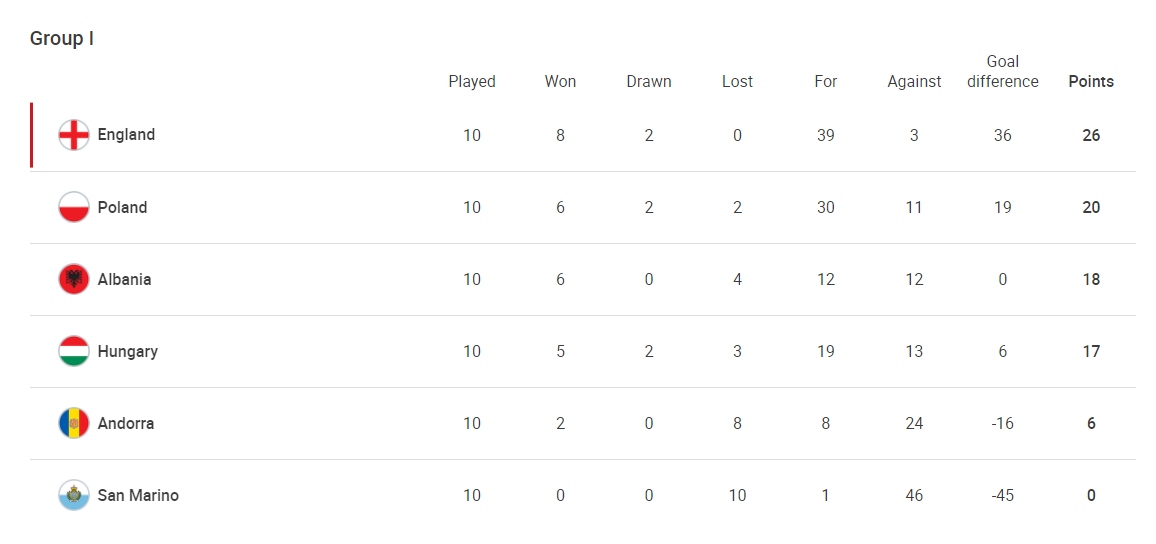Image resolution: width=1156 pixels, height=544 pixels.
Task: Click the Albania flag icon
Action: click(74, 279)
